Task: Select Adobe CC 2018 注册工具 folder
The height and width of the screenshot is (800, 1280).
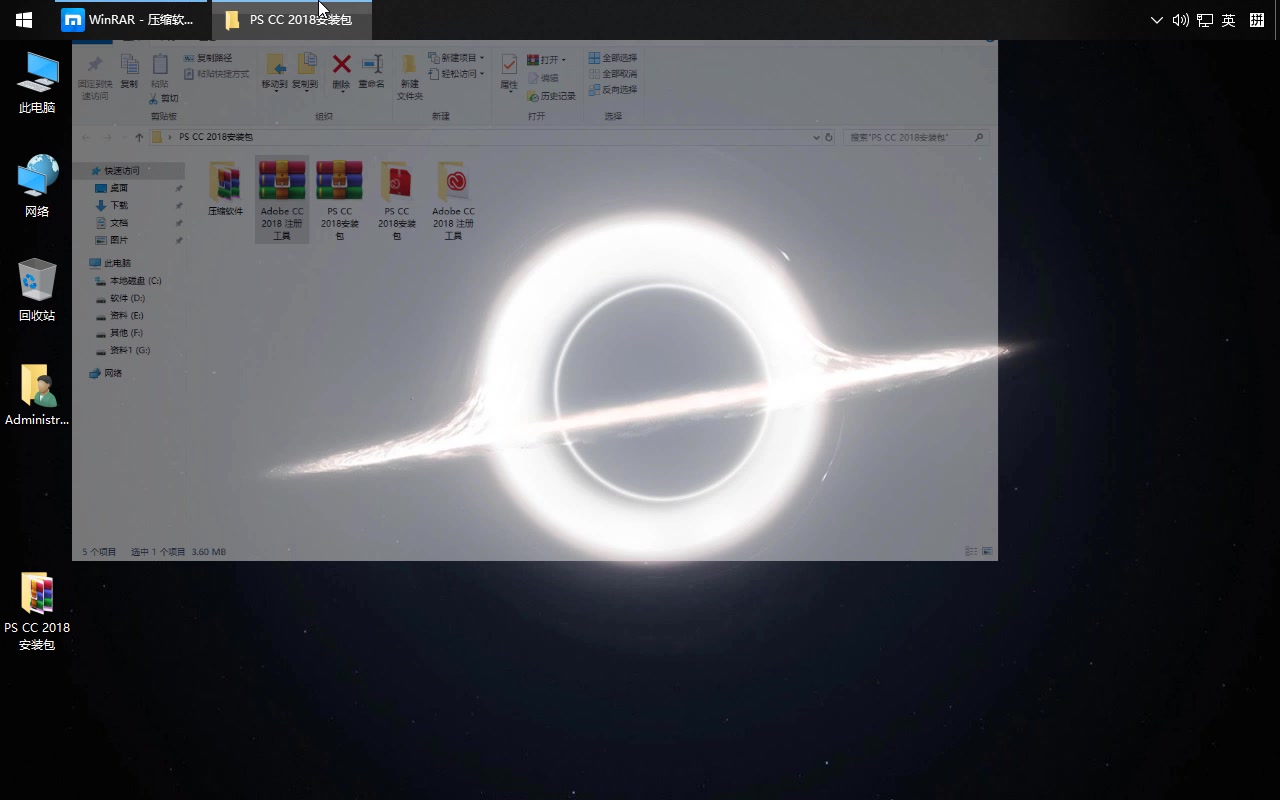Action: pos(454,200)
